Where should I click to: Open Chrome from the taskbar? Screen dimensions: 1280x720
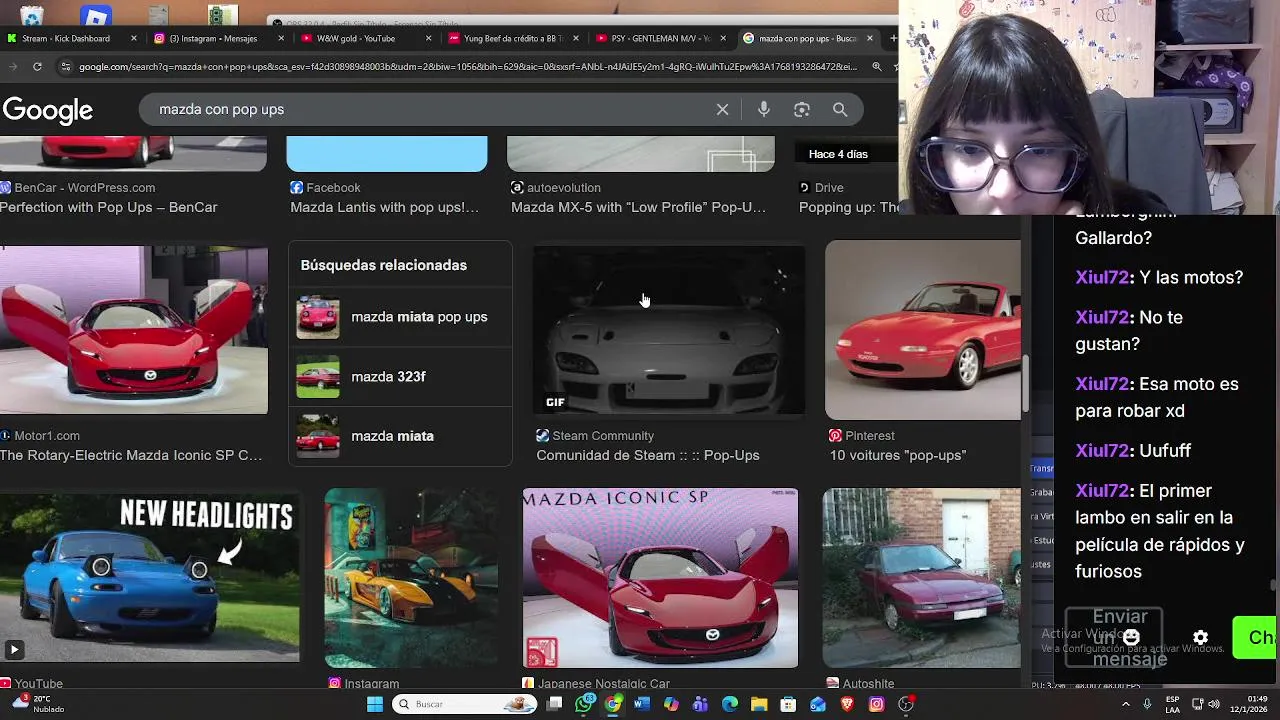click(613, 704)
